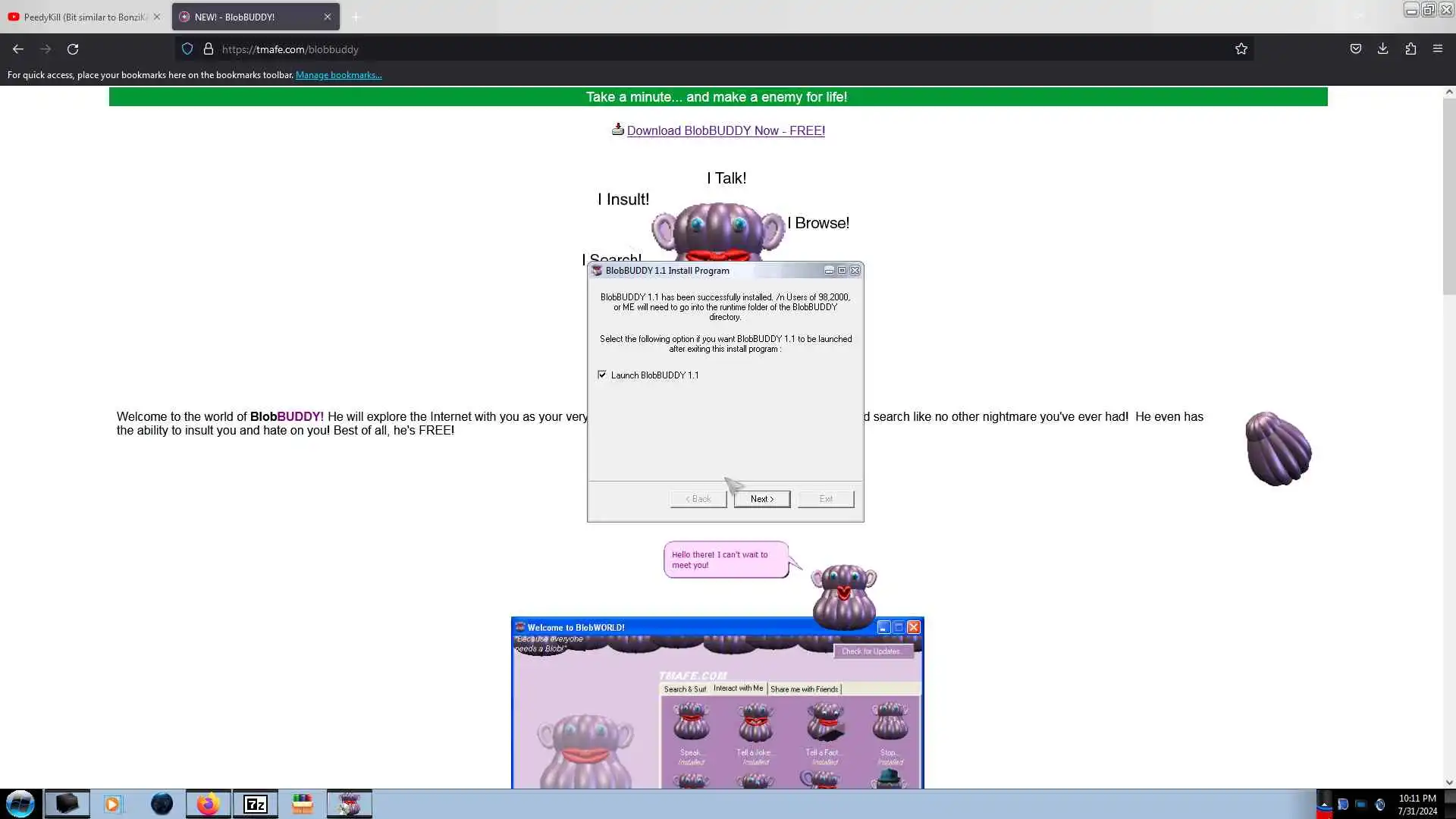Open the Extensions puzzle icon
This screenshot has width=1456, height=819.
tap(1410, 49)
